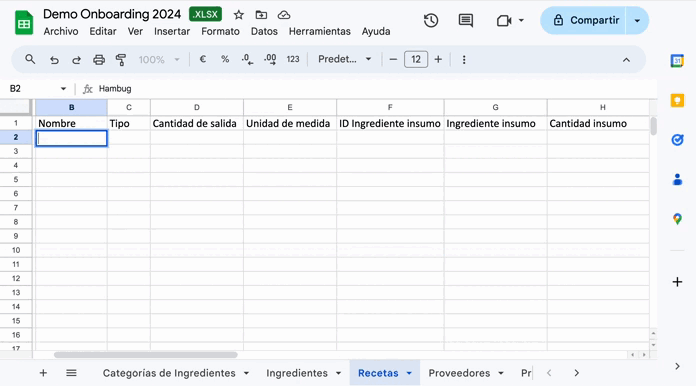The height and width of the screenshot is (386, 696).
Task: Redo the last action
Action: [x=76, y=59]
